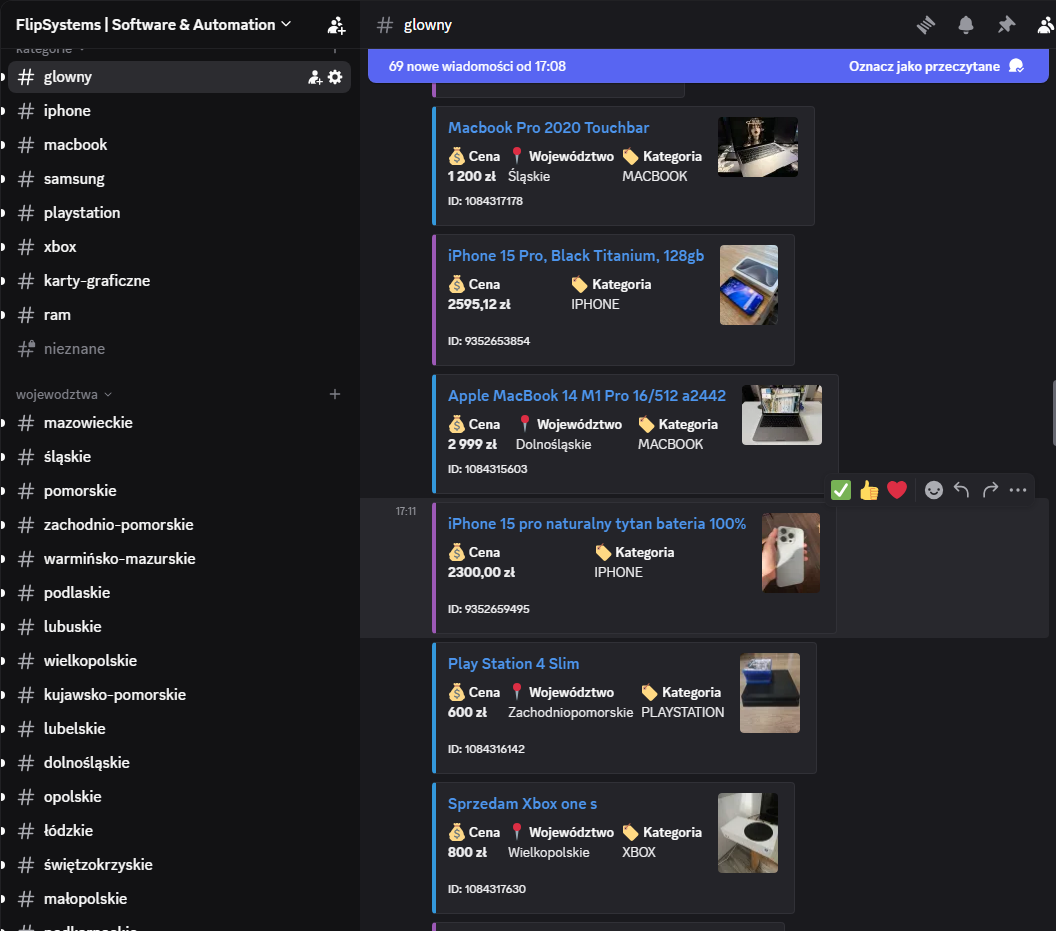Viewport: 1056px width, 931px height.
Task: React with thumbs up emoji
Action: click(x=869, y=490)
